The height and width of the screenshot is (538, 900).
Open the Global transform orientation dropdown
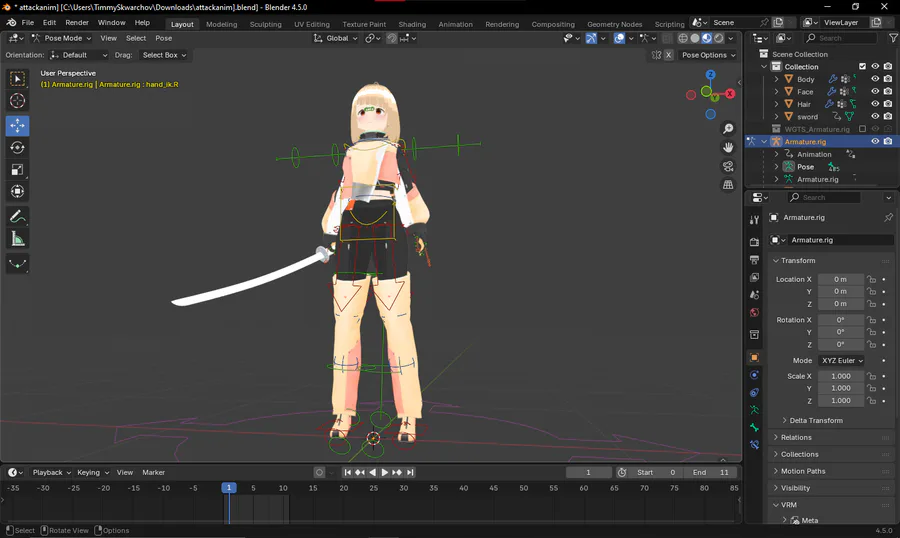click(336, 38)
